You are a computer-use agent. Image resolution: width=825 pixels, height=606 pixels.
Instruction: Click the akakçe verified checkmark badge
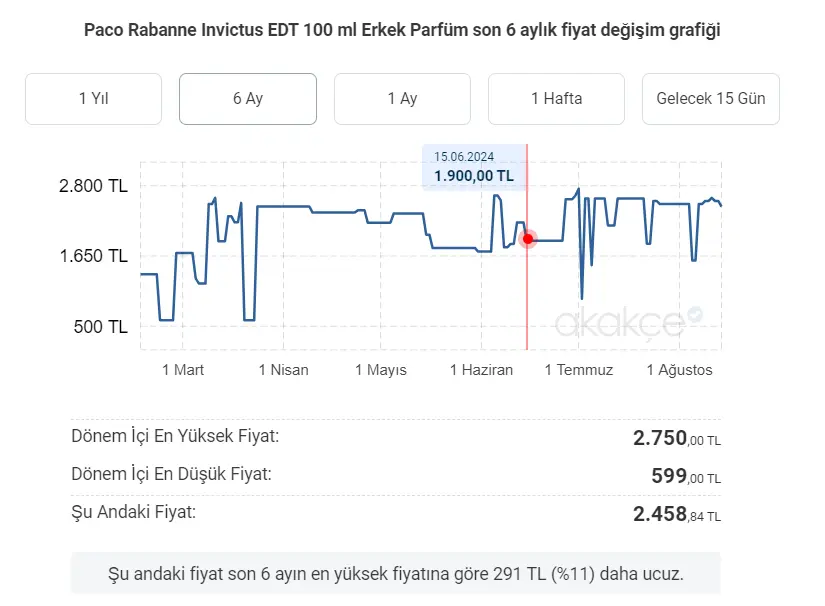pyautogui.click(x=695, y=315)
